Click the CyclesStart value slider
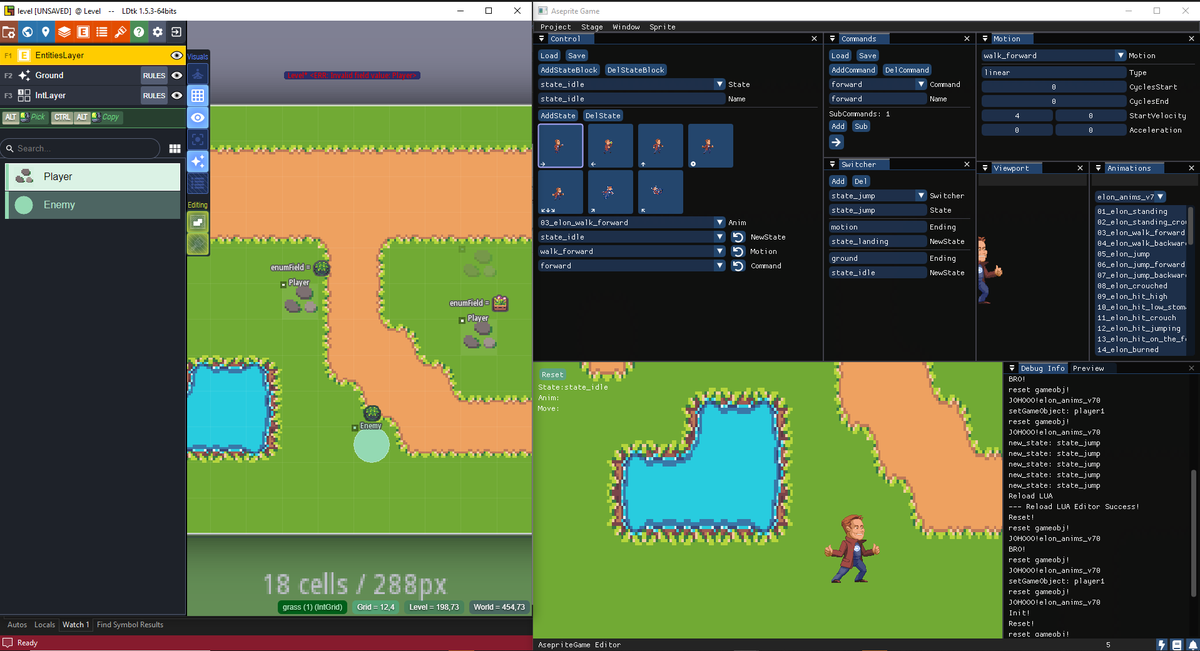 pyautogui.click(x=1054, y=87)
